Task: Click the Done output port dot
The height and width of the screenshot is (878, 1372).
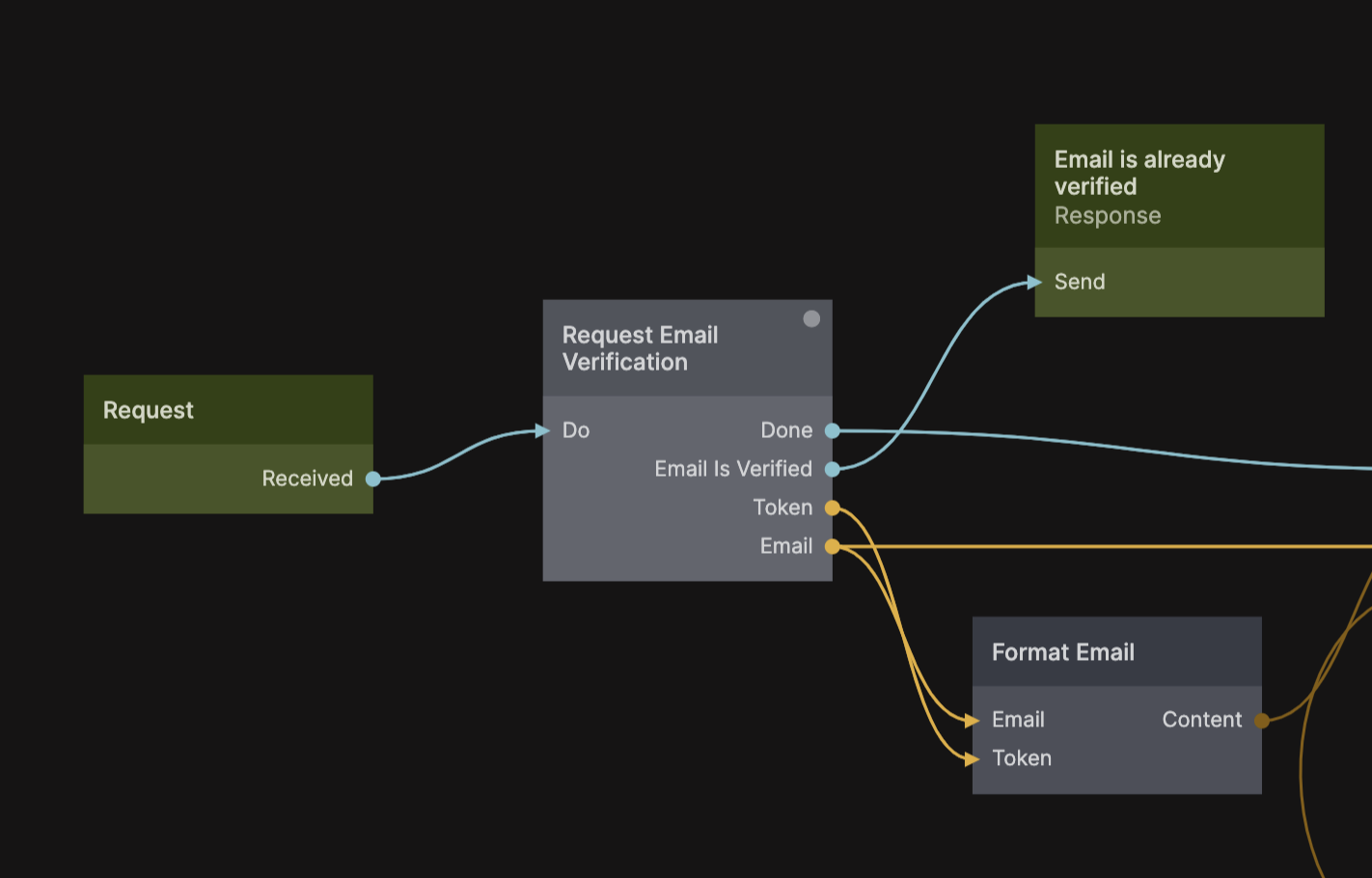Action: tap(832, 430)
